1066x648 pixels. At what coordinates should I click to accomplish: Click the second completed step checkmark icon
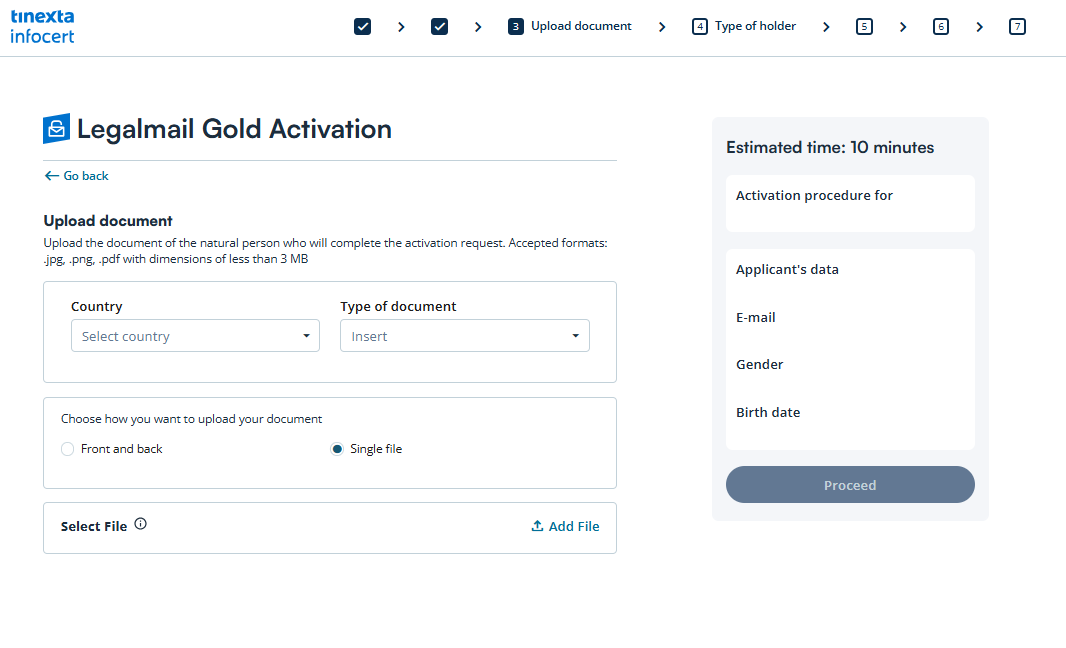point(439,27)
